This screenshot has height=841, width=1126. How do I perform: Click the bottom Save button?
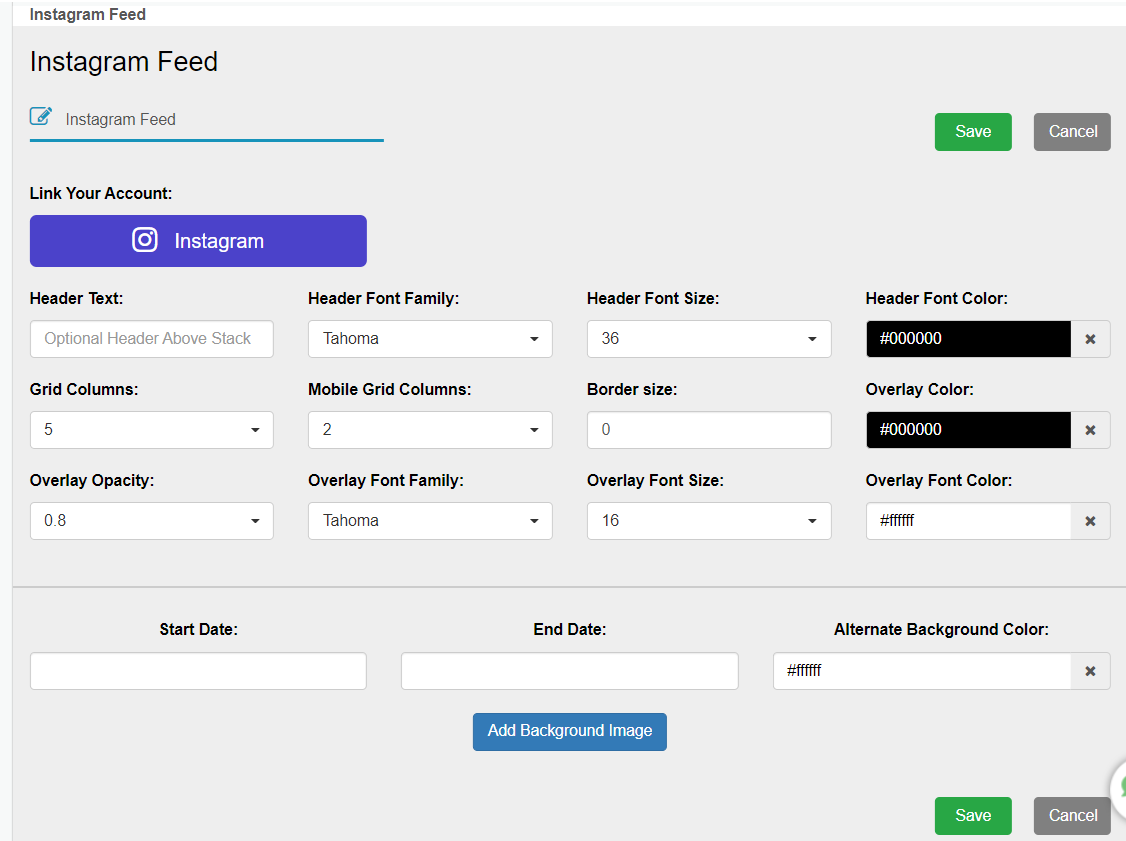[973, 816]
